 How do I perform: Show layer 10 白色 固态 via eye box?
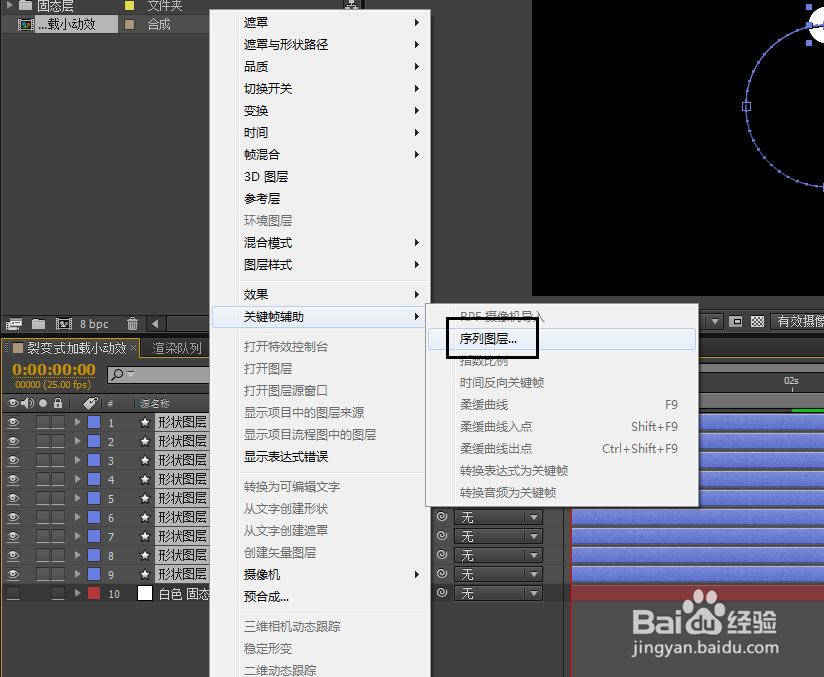(x=13, y=593)
